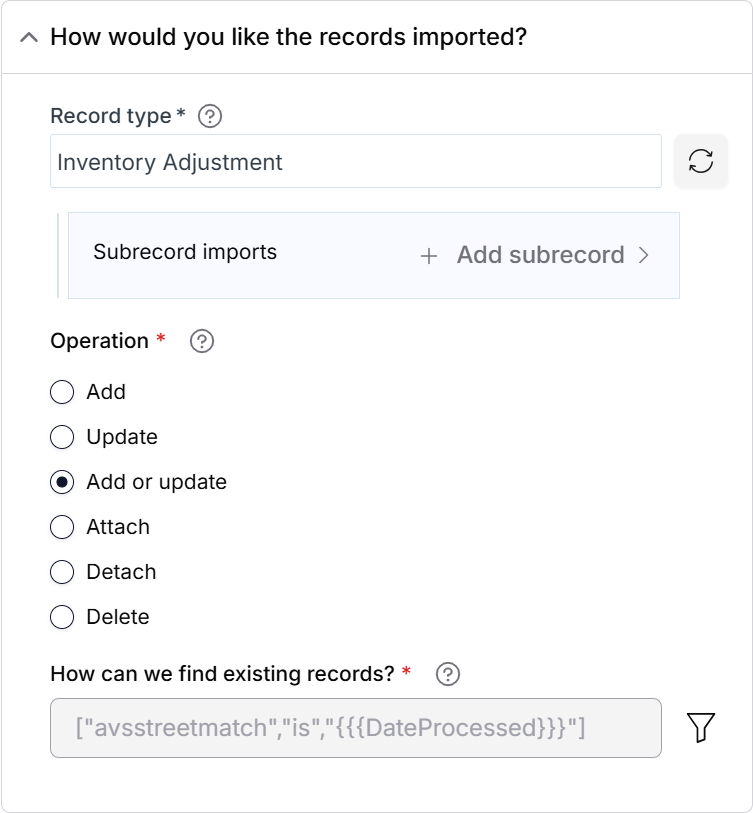Viewport: 753px width, 813px height.
Task: Open the help icon next to Record type
Action: click(x=210, y=116)
